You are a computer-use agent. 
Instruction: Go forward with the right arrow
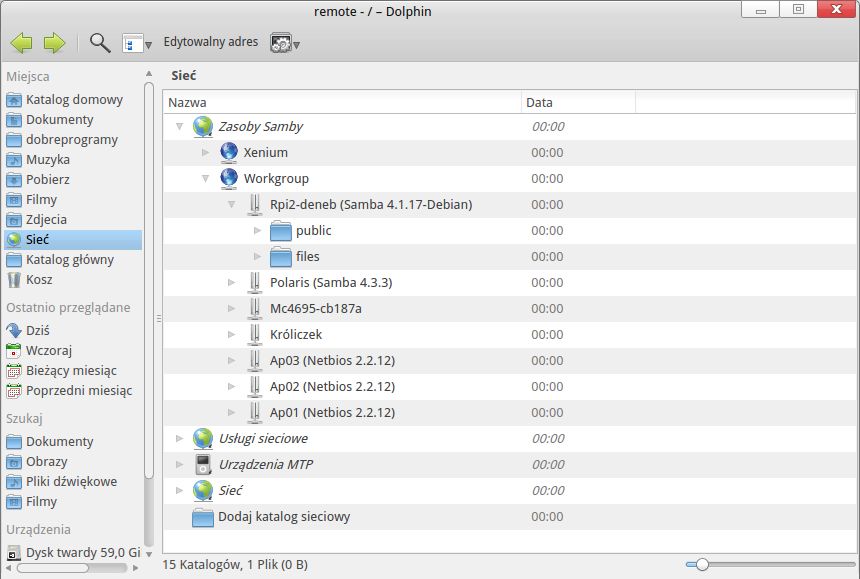click(54, 42)
